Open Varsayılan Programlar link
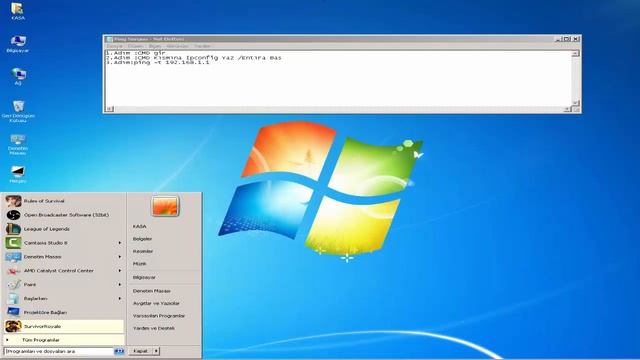The image size is (640, 360). [x=159, y=316]
